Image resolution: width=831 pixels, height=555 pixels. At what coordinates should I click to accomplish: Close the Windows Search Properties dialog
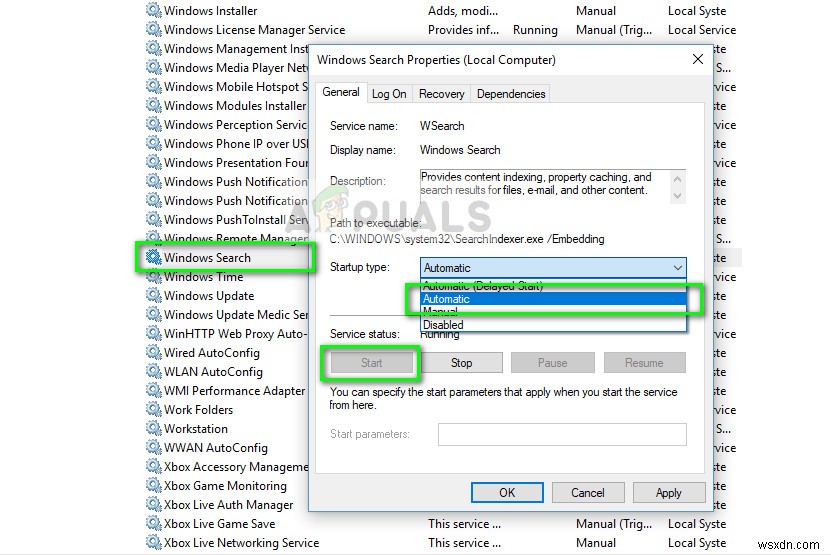698,59
